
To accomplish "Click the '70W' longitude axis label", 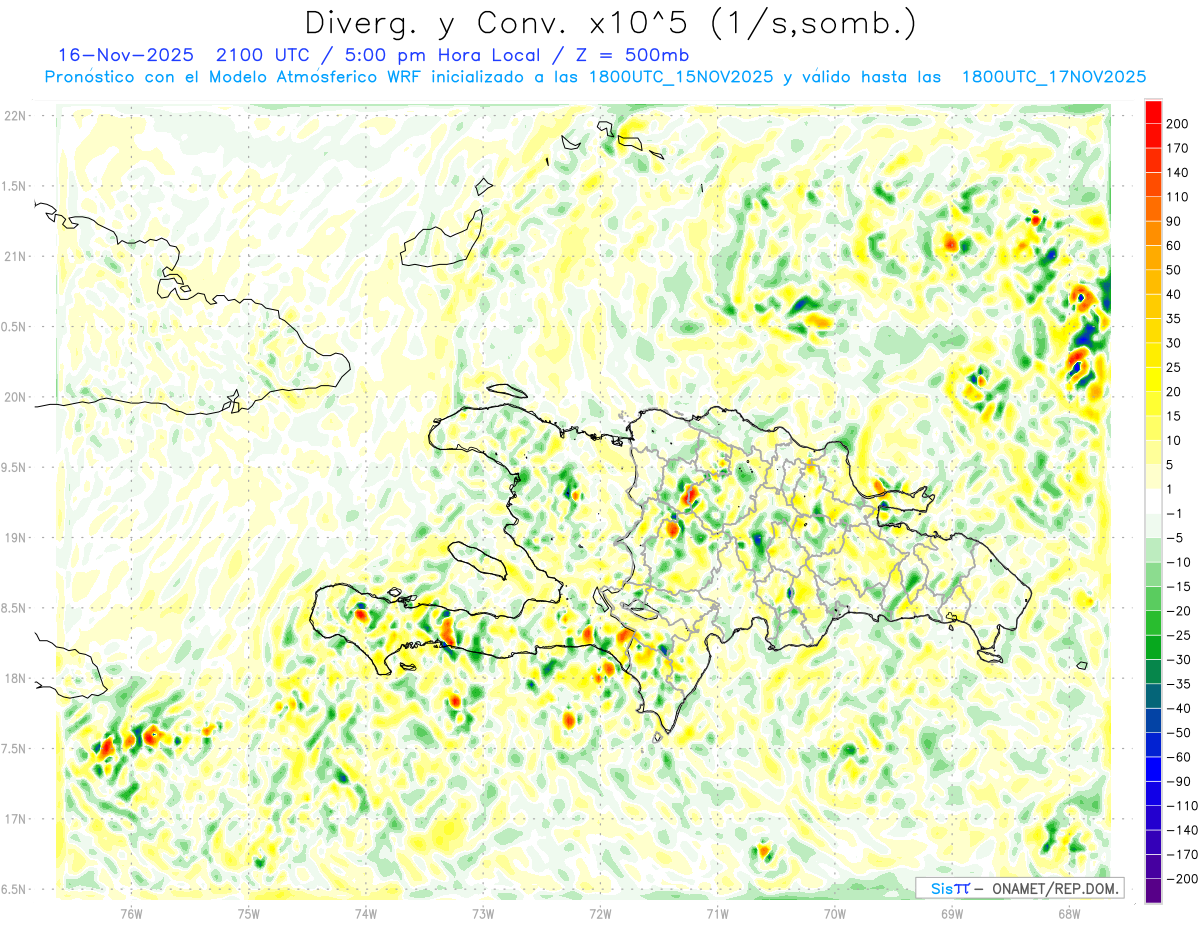I will point(835,913).
